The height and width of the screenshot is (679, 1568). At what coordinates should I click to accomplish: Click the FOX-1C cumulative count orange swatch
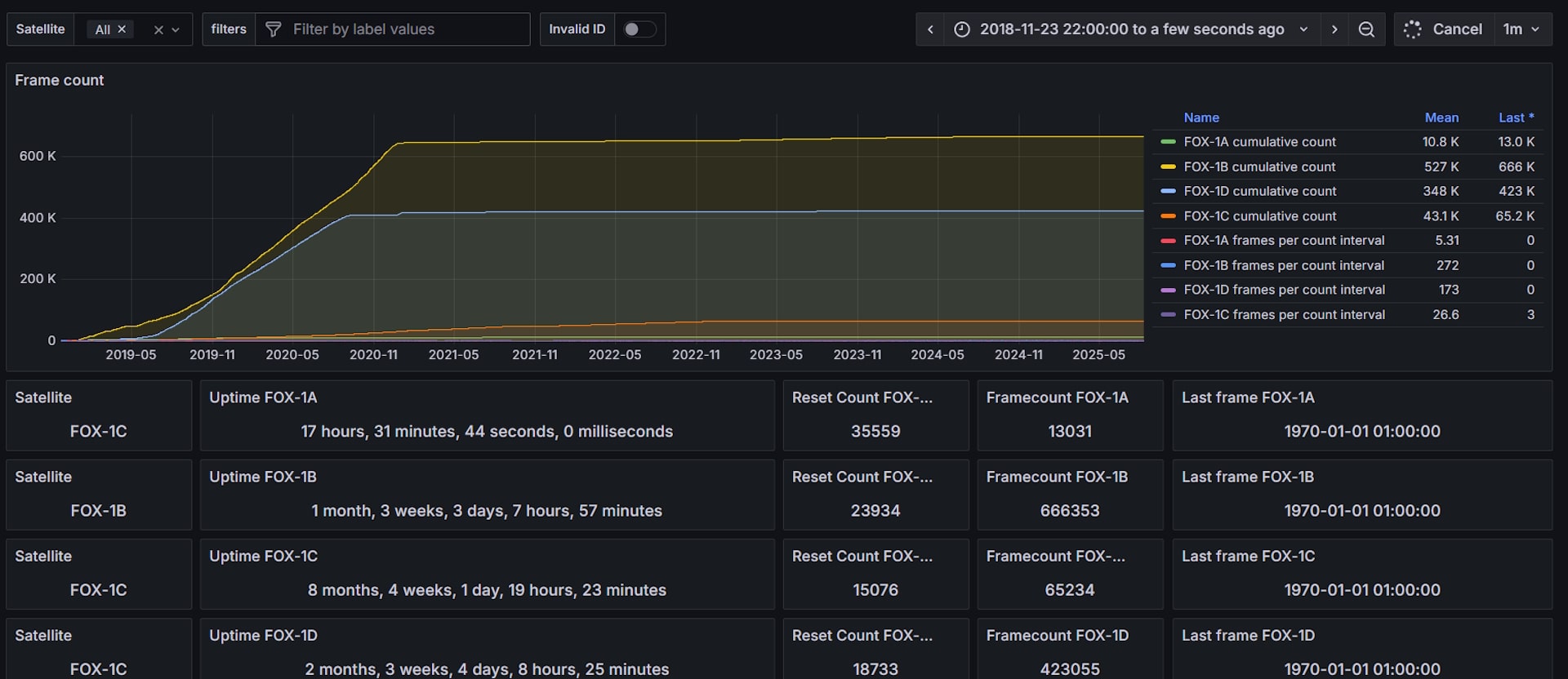click(1168, 216)
